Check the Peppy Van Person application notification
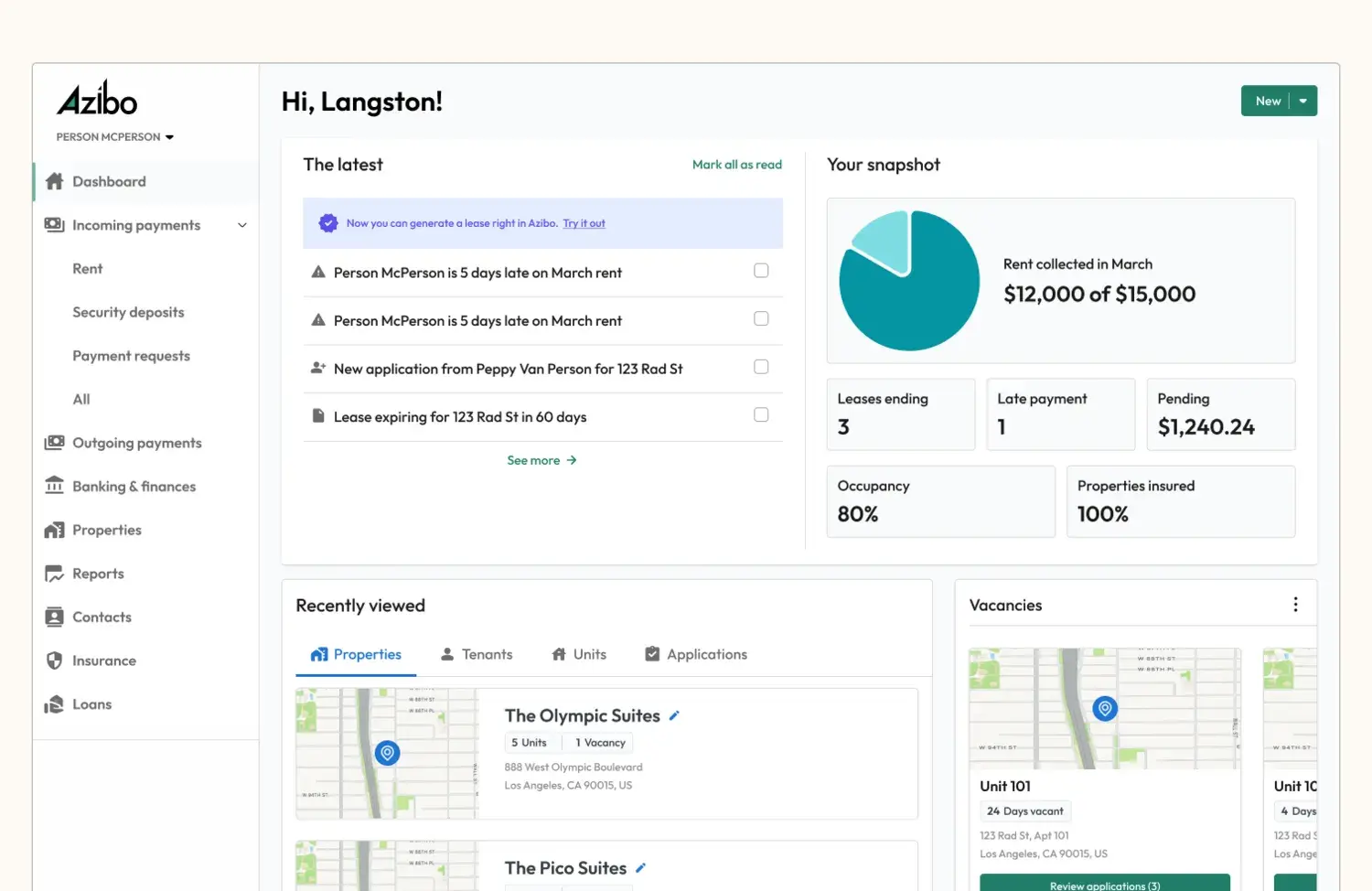 [x=761, y=367]
